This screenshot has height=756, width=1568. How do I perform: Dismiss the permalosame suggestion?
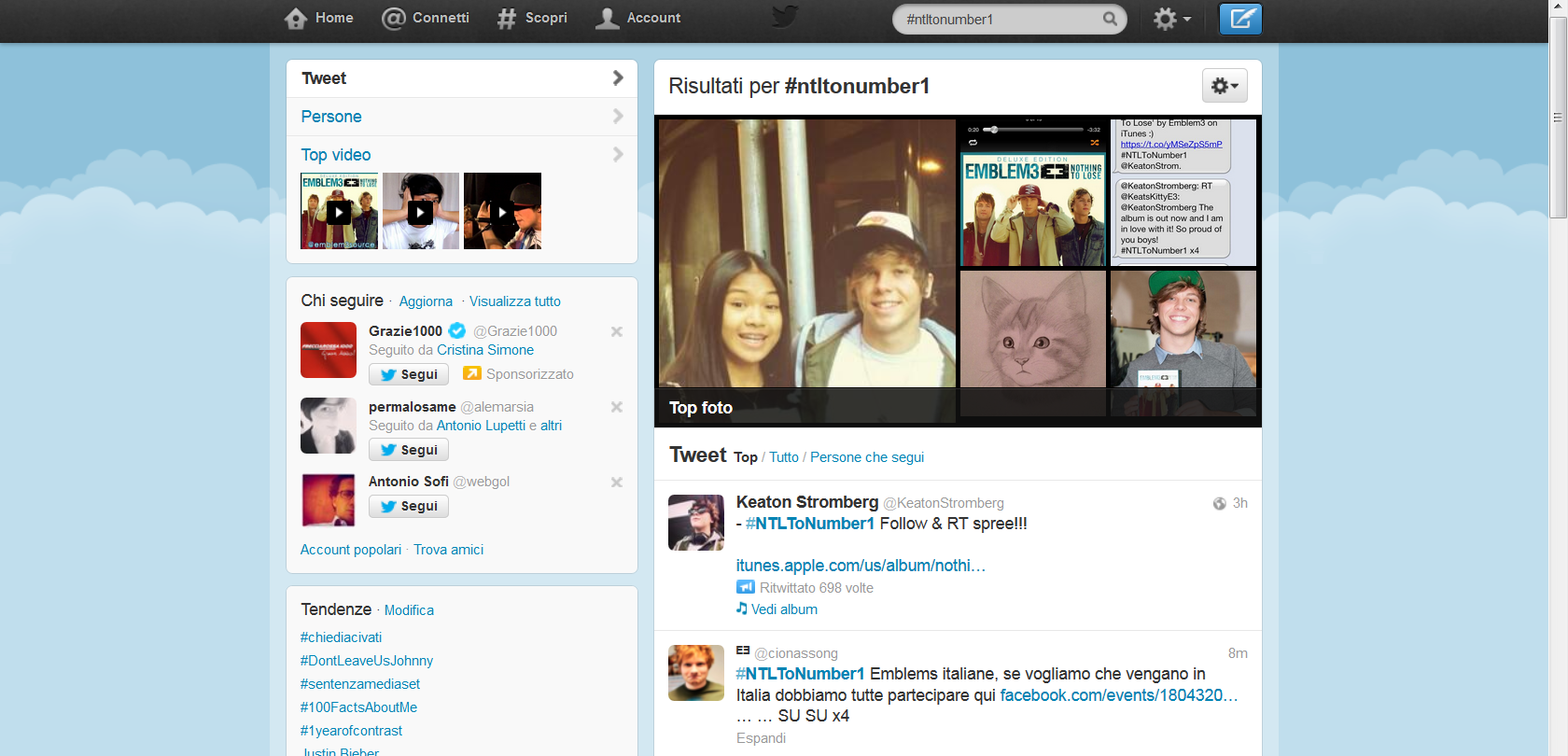616,407
